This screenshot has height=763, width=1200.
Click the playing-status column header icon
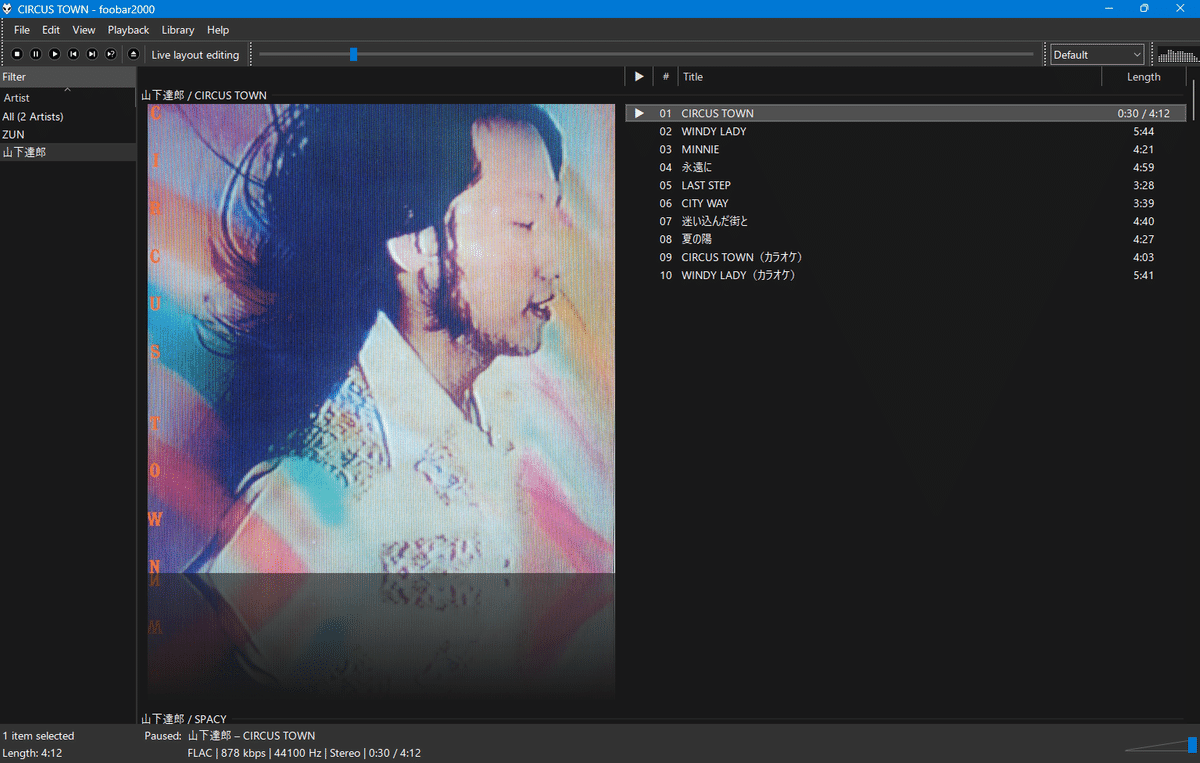[639, 77]
